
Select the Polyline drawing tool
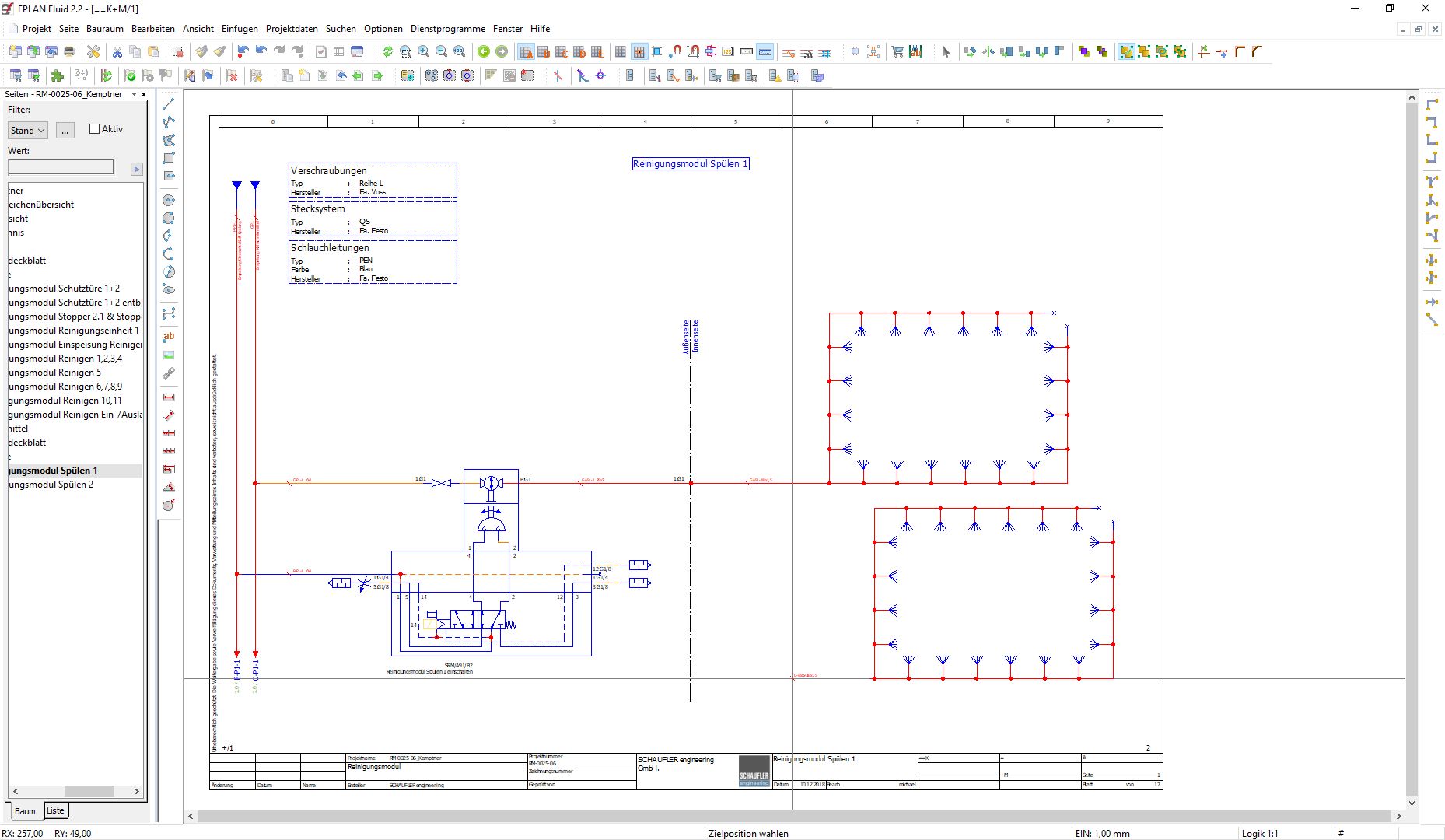tap(169, 122)
